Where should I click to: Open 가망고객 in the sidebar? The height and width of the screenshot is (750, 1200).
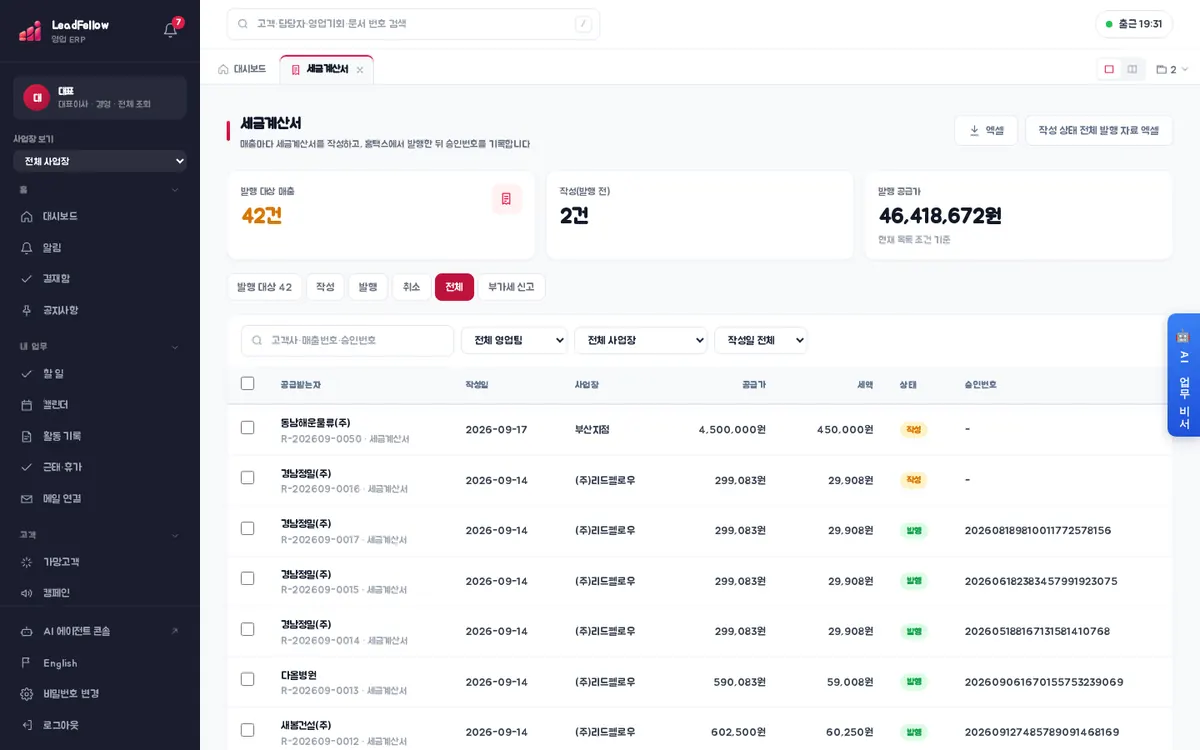[x=100, y=562]
